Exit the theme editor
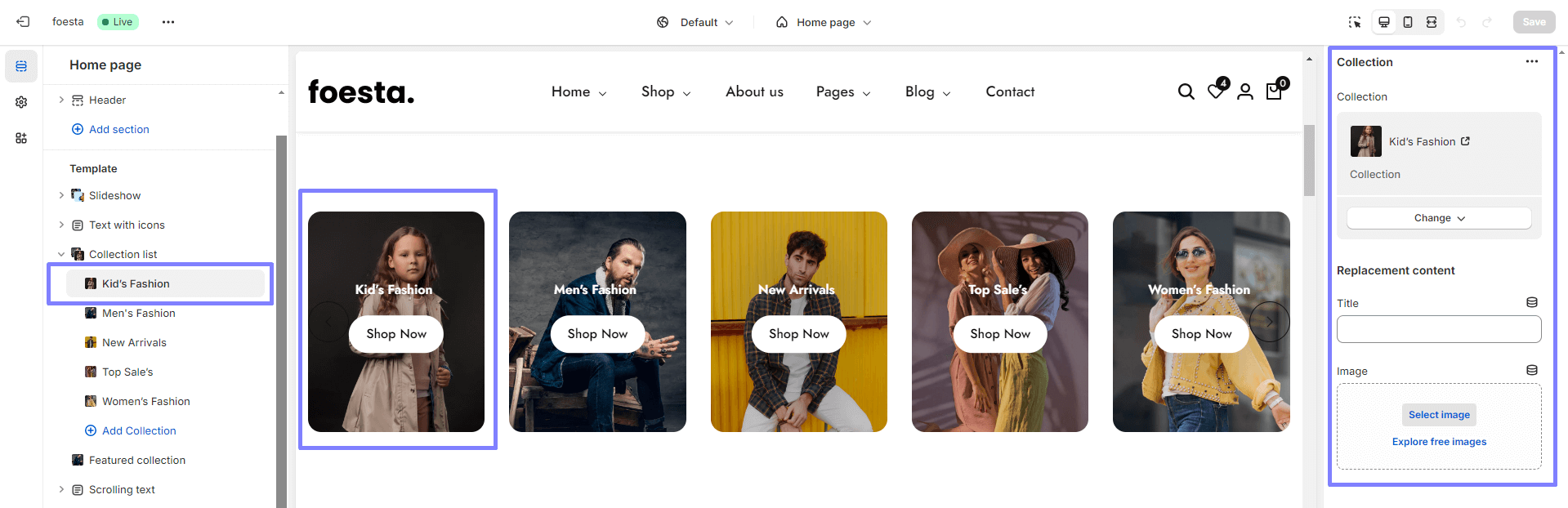Viewport: 1568px width, 508px height. pos(23,22)
